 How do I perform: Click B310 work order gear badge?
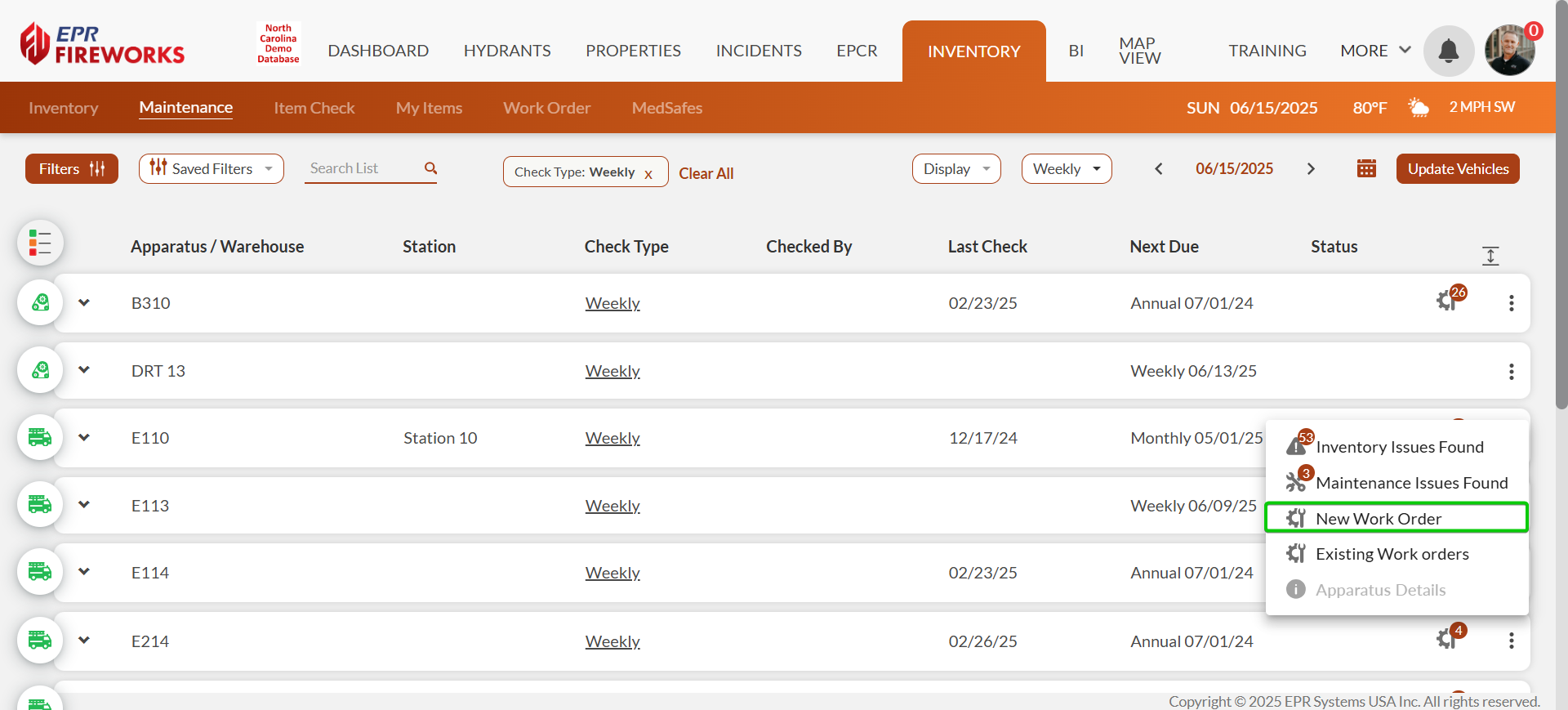click(x=1448, y=300)
